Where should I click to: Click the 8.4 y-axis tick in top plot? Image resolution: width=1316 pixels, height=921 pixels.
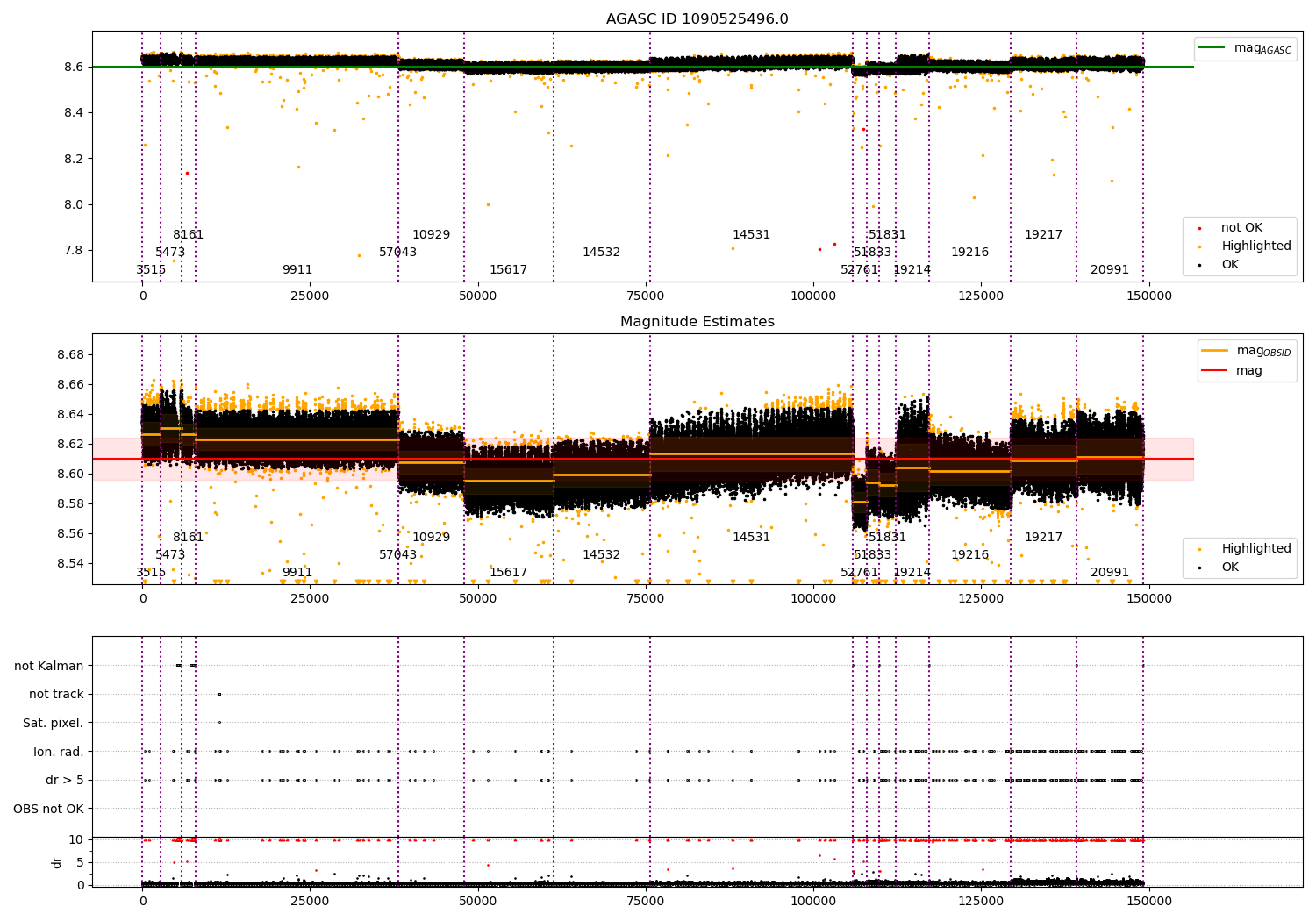coord(74,113)
